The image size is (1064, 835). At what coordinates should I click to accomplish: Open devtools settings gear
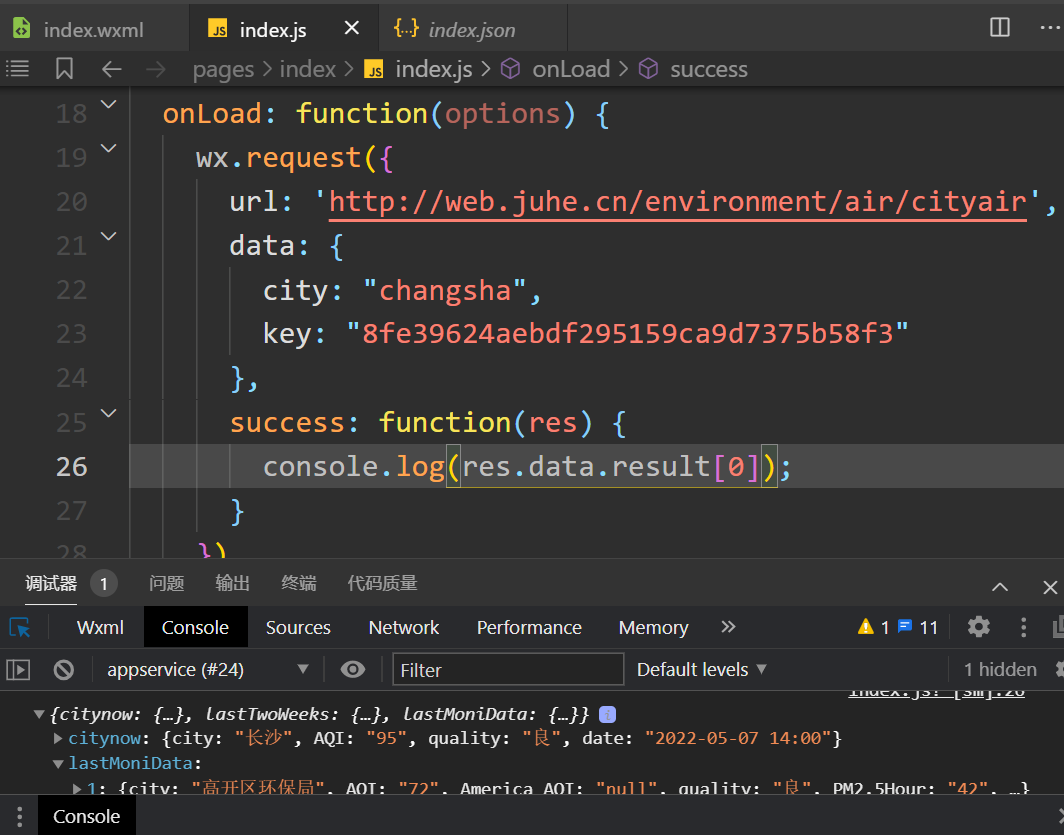[x=978, y=627]
